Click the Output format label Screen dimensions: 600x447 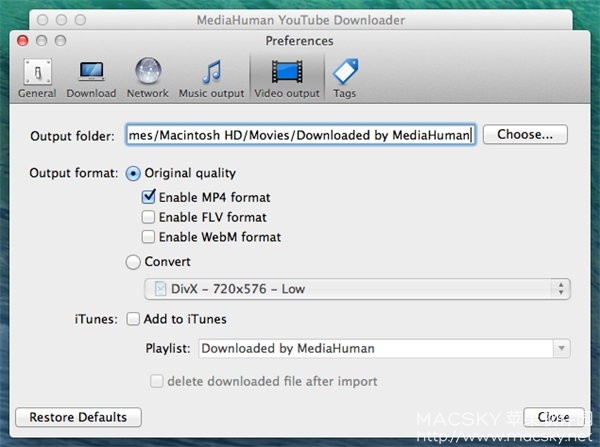pyautogui.click(x=73, y=173)
